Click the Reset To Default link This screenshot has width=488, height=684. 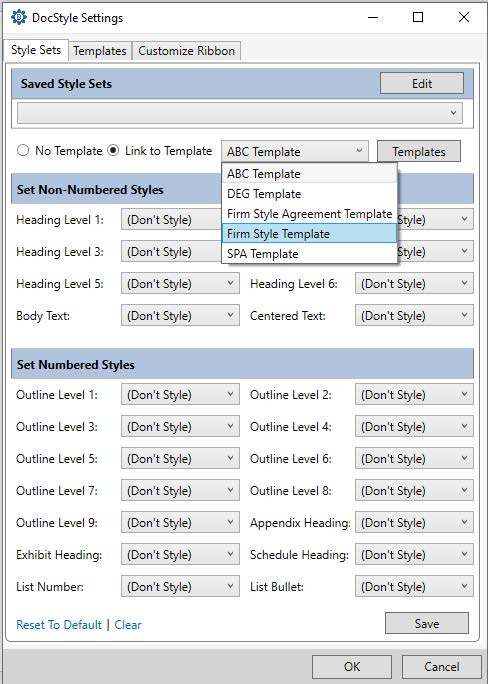pos(59,625)
